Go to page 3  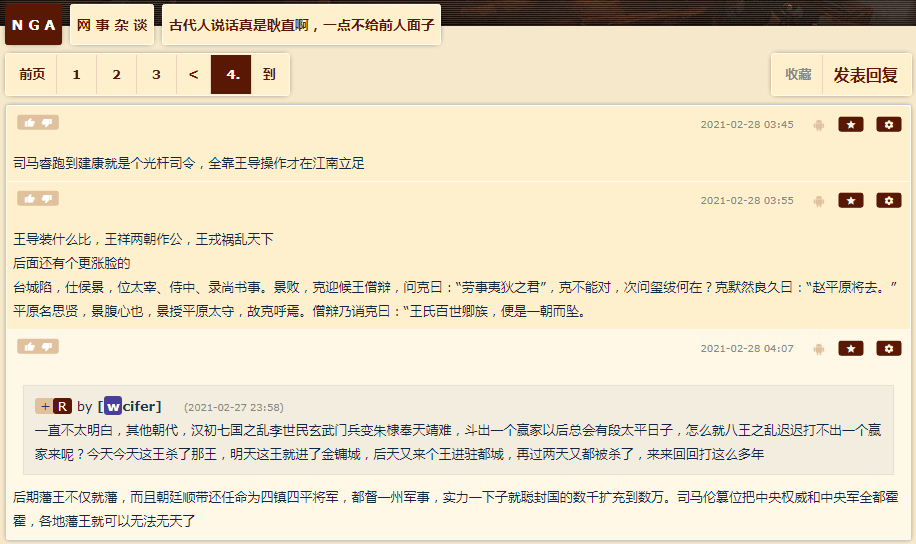[x=156, y=74]
